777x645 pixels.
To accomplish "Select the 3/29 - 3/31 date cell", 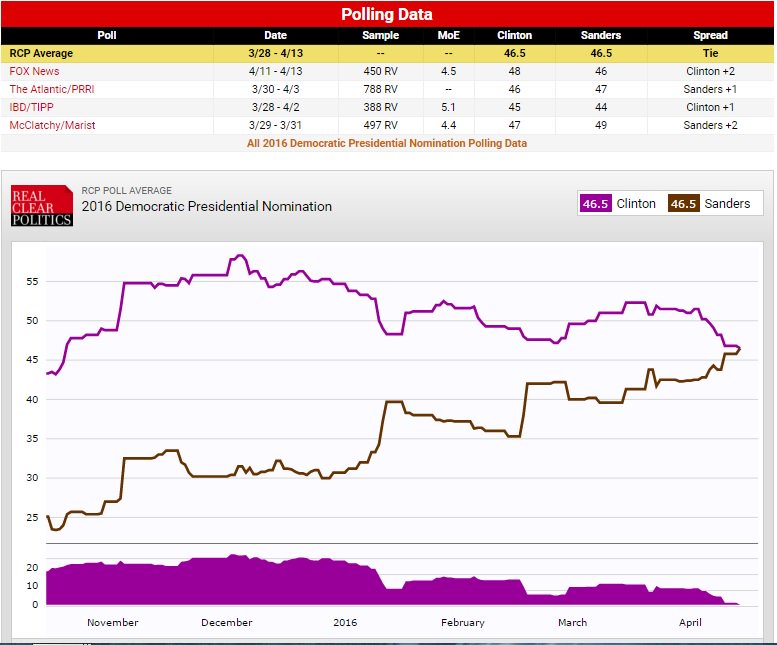I will tap(275, 125).
